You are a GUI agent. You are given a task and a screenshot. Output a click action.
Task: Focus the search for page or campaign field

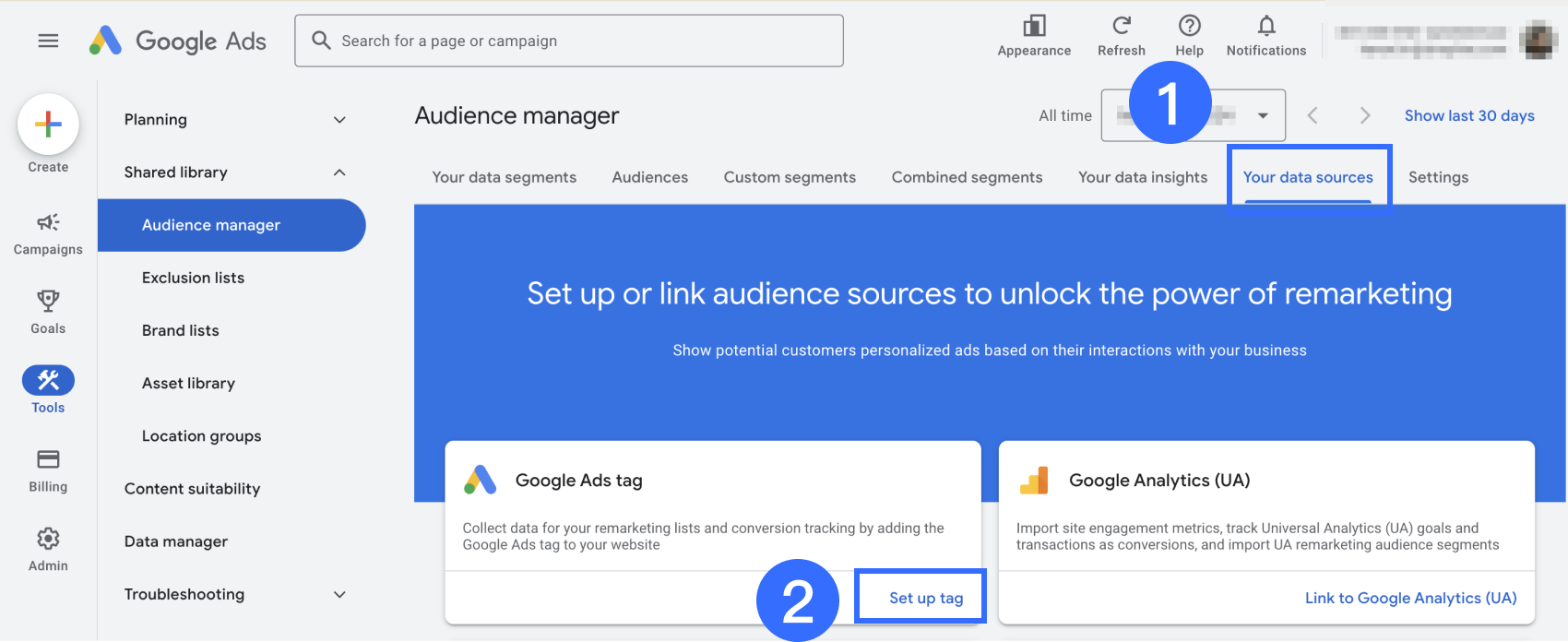point(569,41)
